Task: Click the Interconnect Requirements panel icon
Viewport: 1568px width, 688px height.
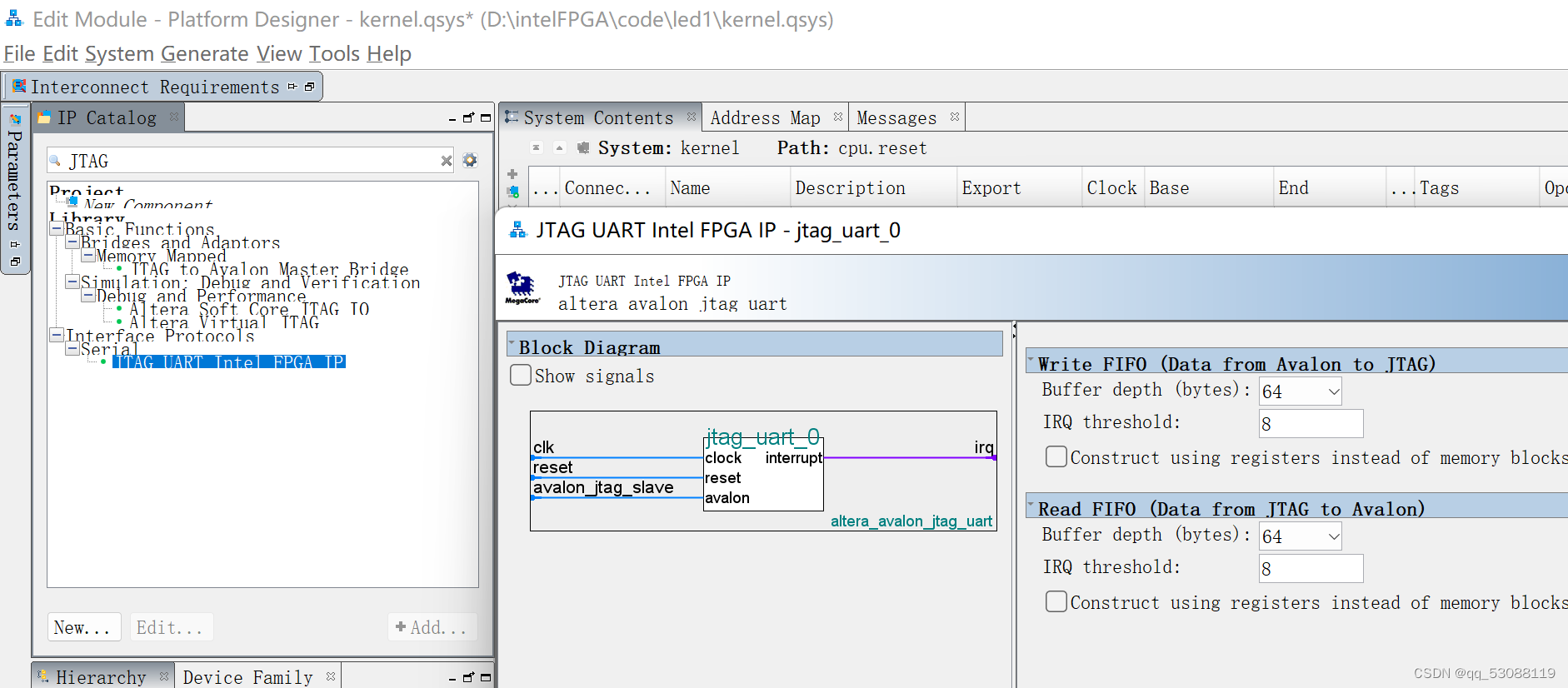Action: tap(19, 87)
